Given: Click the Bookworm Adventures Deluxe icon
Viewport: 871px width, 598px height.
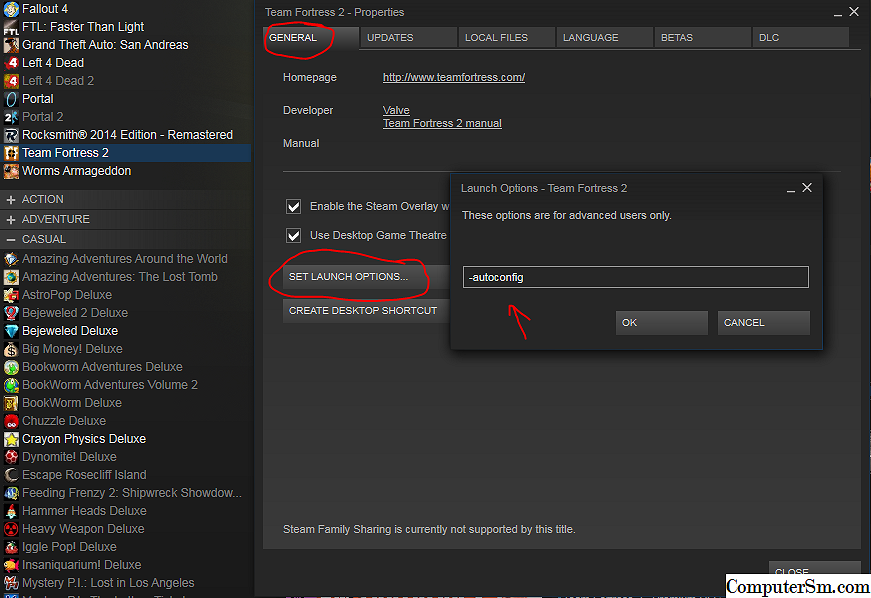Looking at the screenshot, I should [x=11, y=367].
